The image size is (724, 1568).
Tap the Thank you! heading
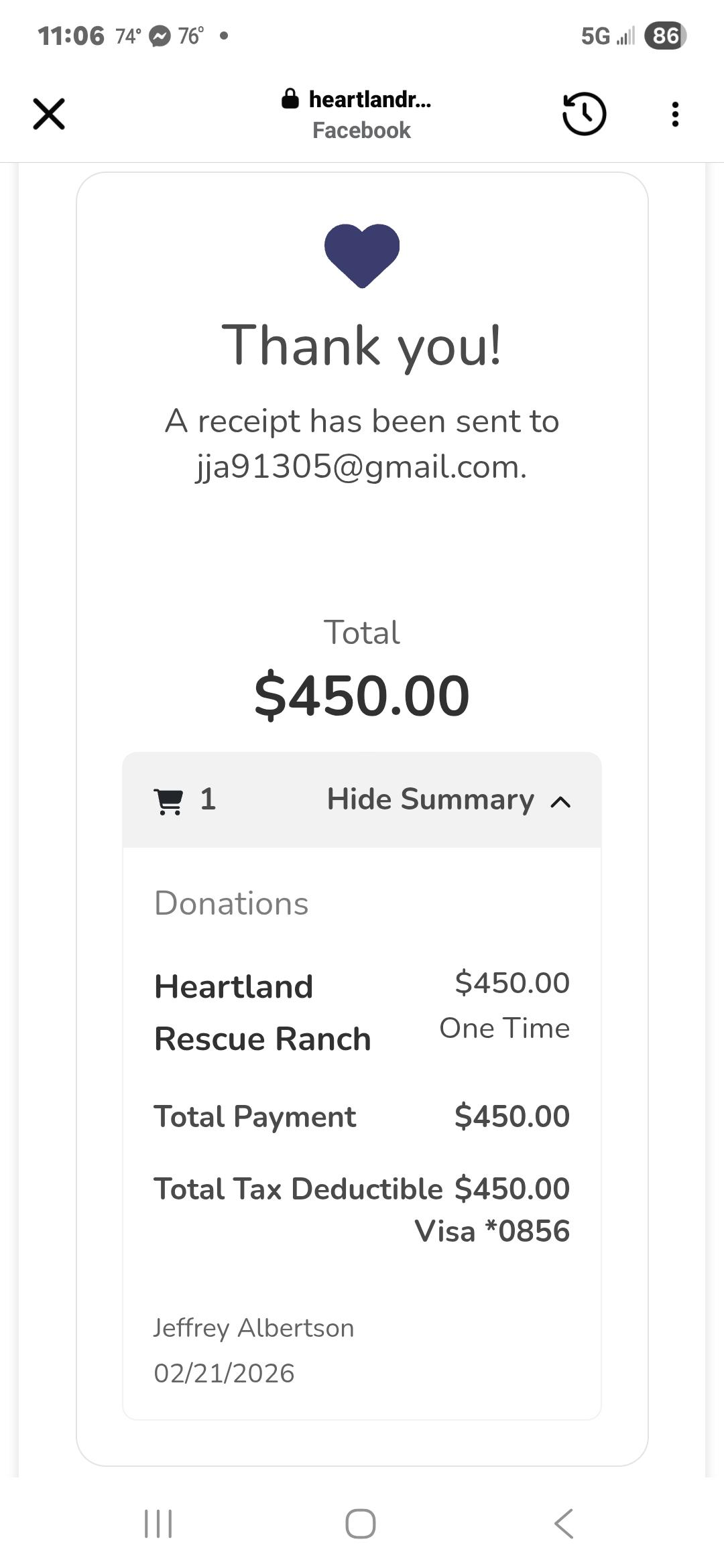click(x=362, y=346)
